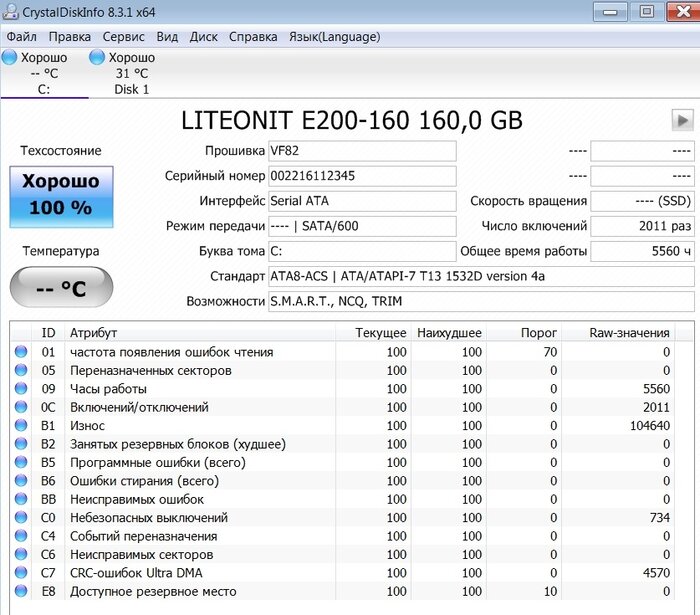Click the drive letter field C:
This screenshot has width=700, height=615.
click(362, 251)
